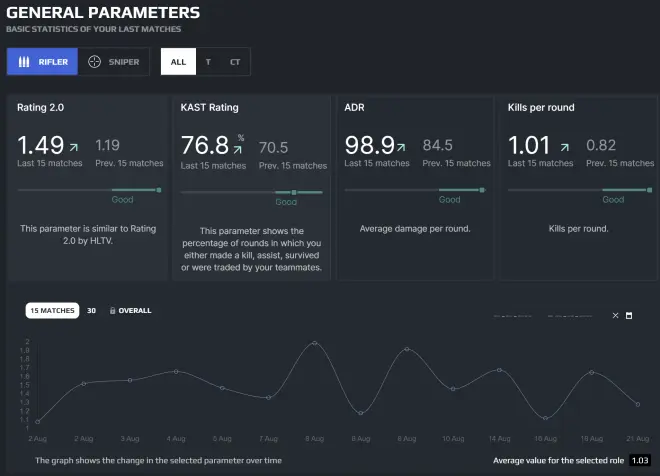Click the trend arrow next to 1.01 kills
The image size is (660, 476).
coord(565,146)
